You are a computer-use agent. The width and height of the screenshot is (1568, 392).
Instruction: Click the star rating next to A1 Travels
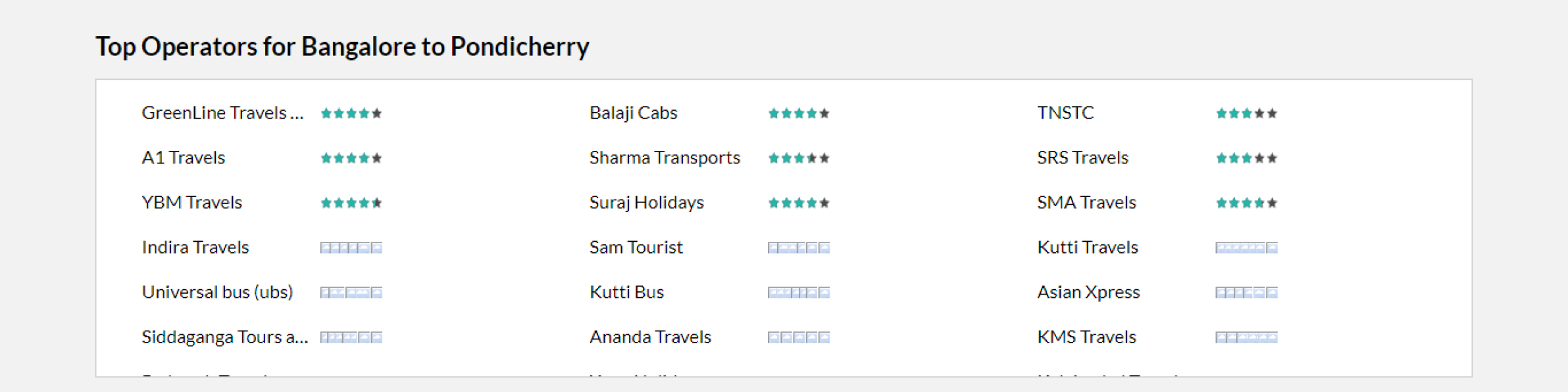tap(351, 158)
